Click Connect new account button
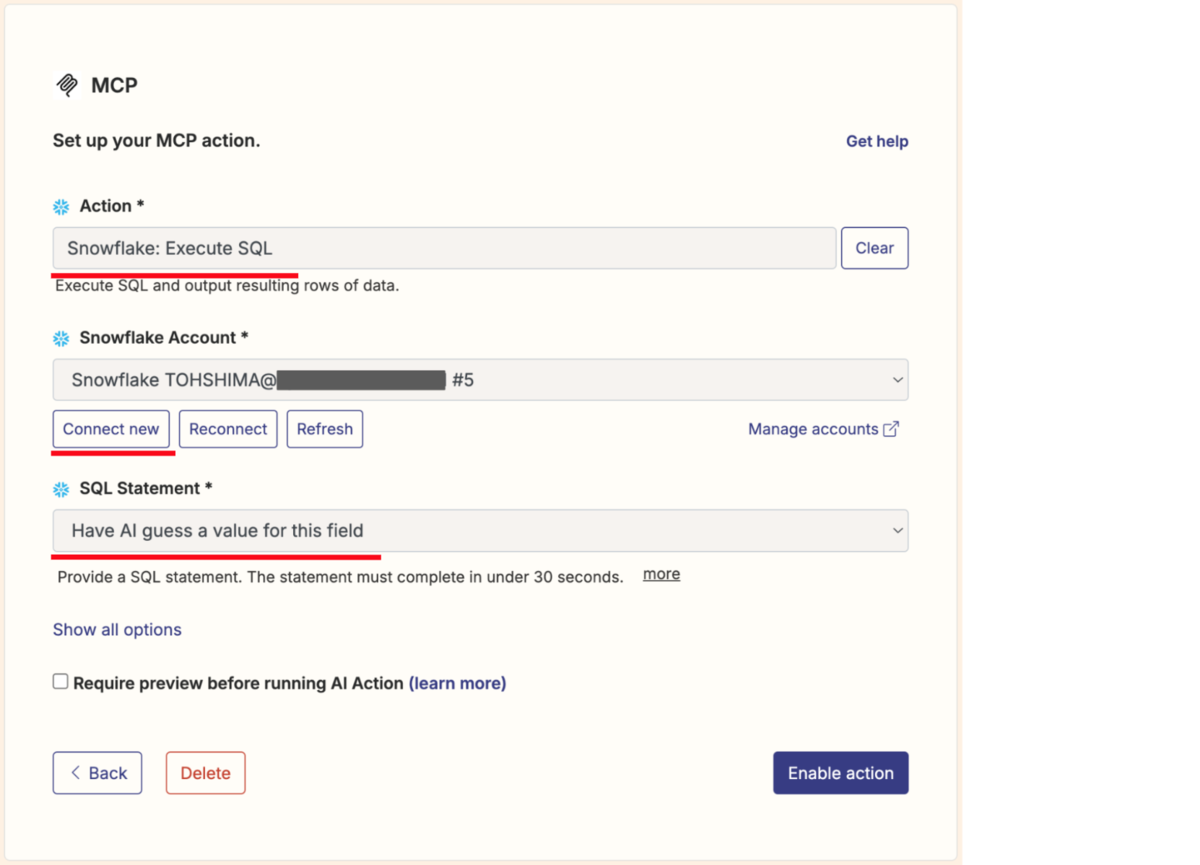Screen dimensions: 1200x865 pyautogui.click(x=111, y=429)
